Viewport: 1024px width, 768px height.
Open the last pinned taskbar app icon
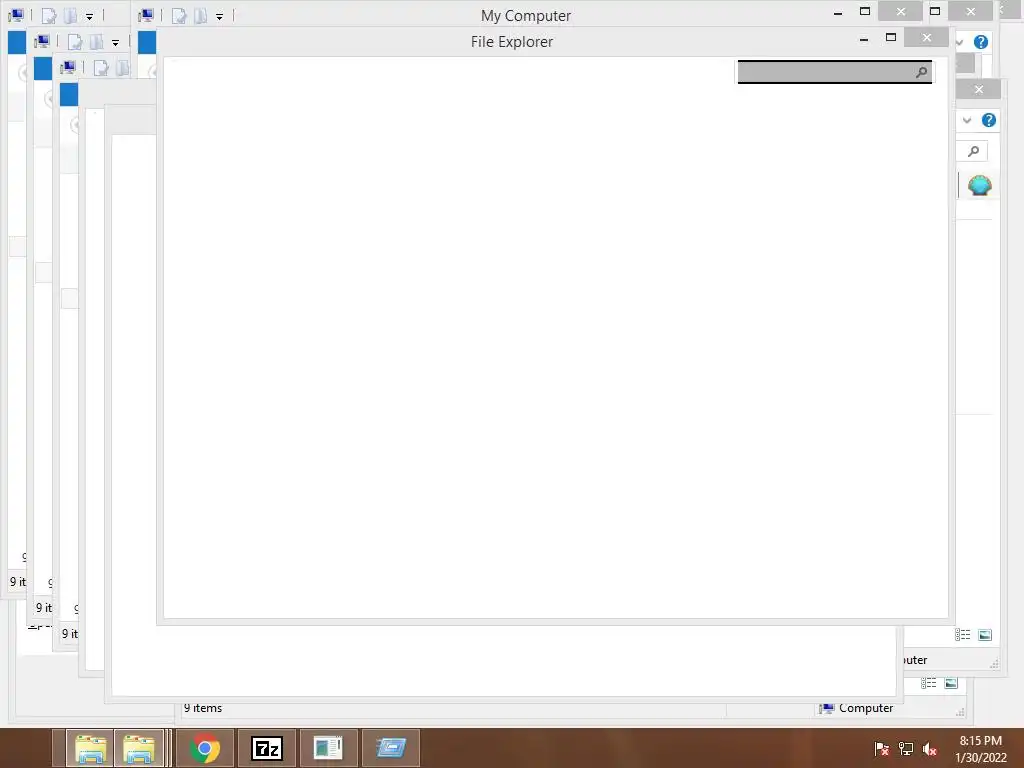tap(391, 748)
